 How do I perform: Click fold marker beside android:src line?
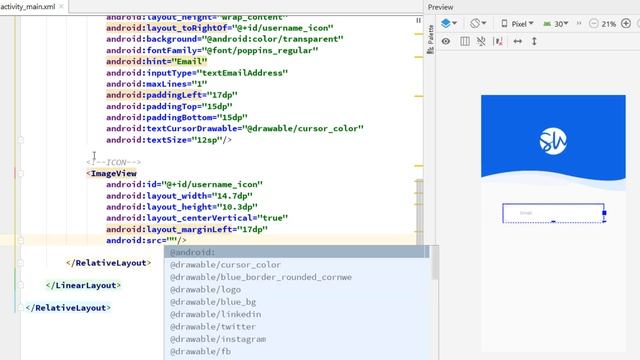pos(20,240)
